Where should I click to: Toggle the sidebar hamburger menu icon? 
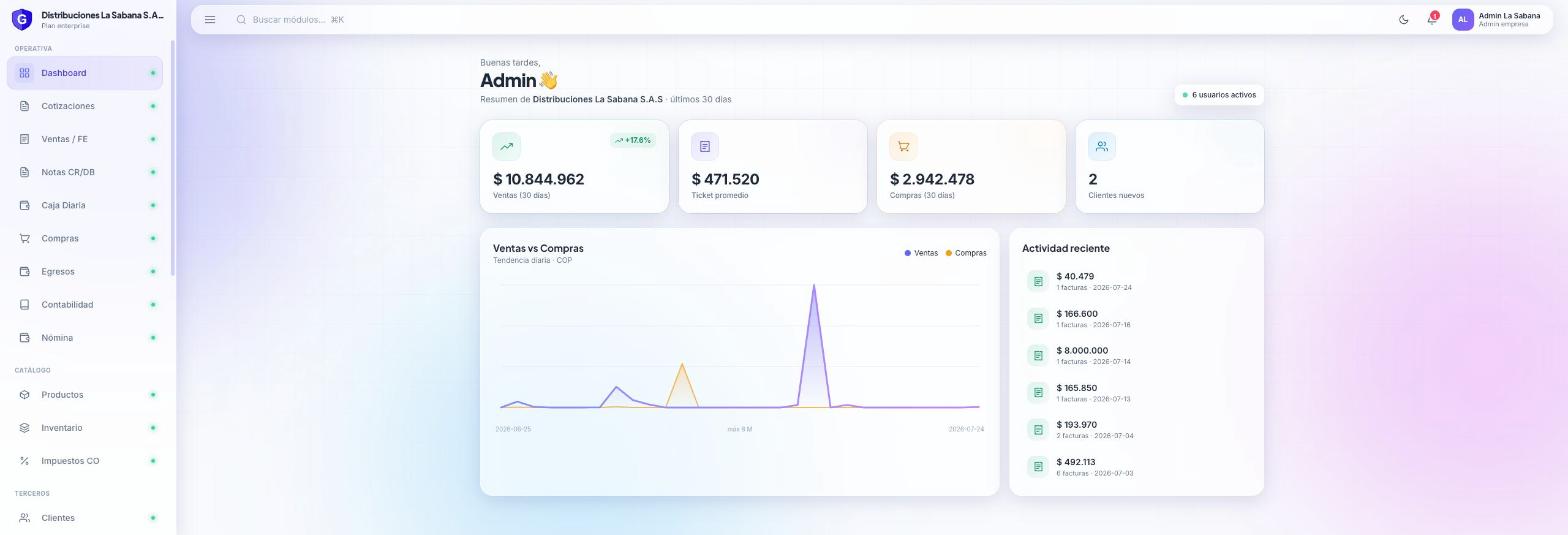pyautogui.click(x=210, y=20)
